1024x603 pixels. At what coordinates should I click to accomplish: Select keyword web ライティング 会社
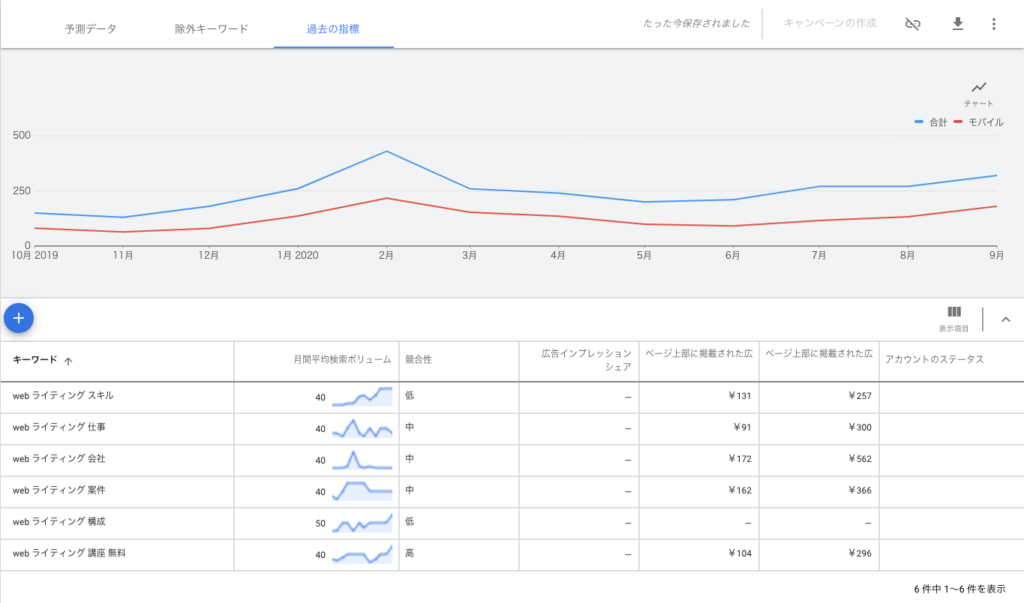(x=59, y=459)
